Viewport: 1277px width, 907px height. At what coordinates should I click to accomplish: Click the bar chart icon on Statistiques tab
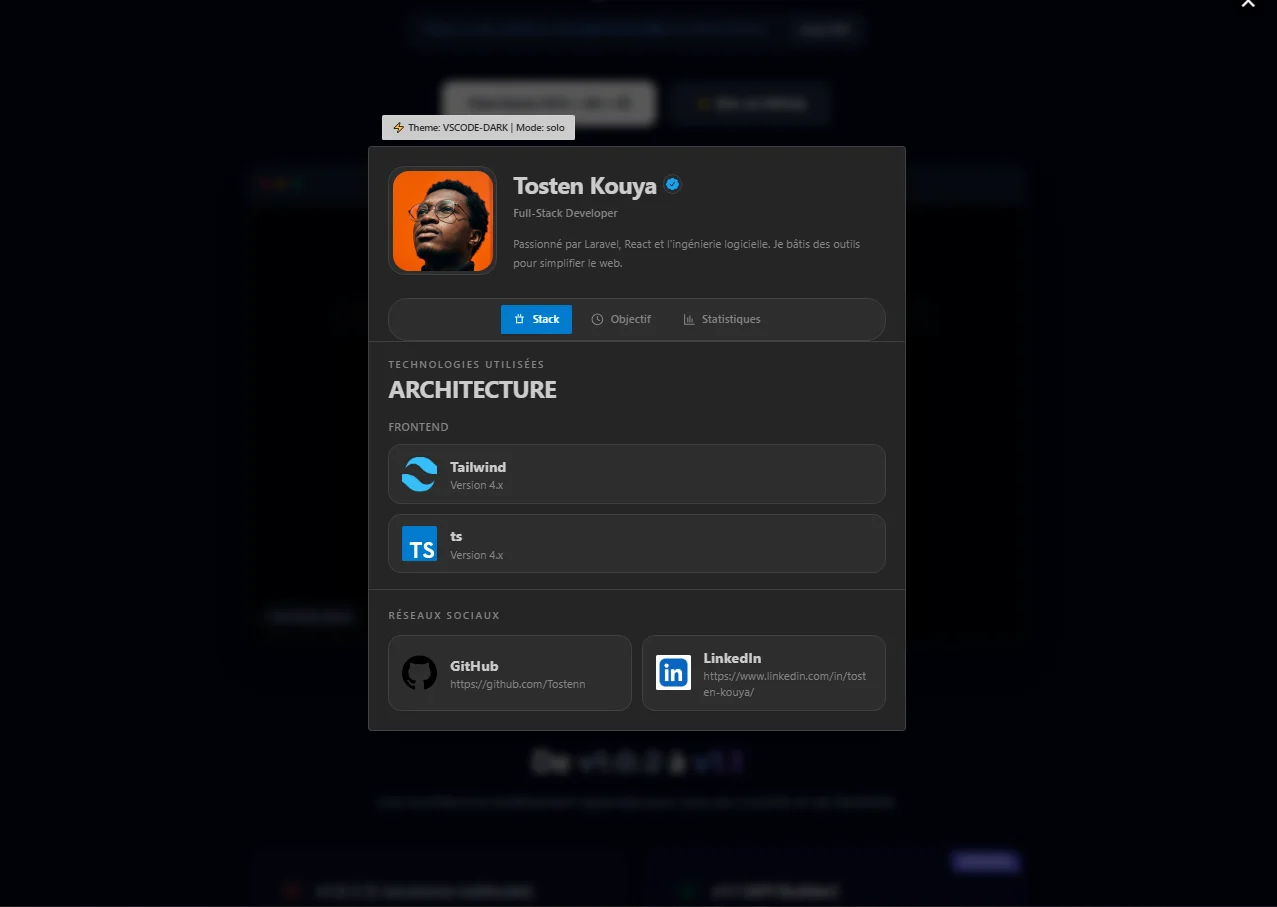coord(688,319)
